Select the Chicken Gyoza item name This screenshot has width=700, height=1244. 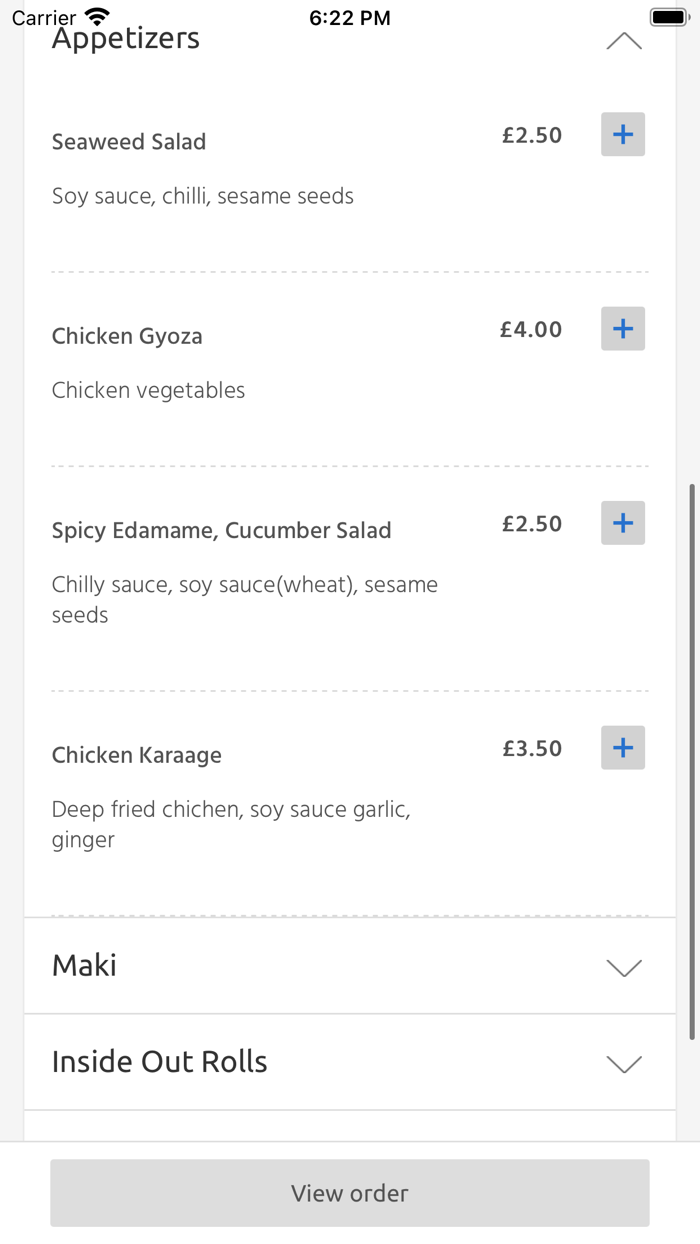126,336
